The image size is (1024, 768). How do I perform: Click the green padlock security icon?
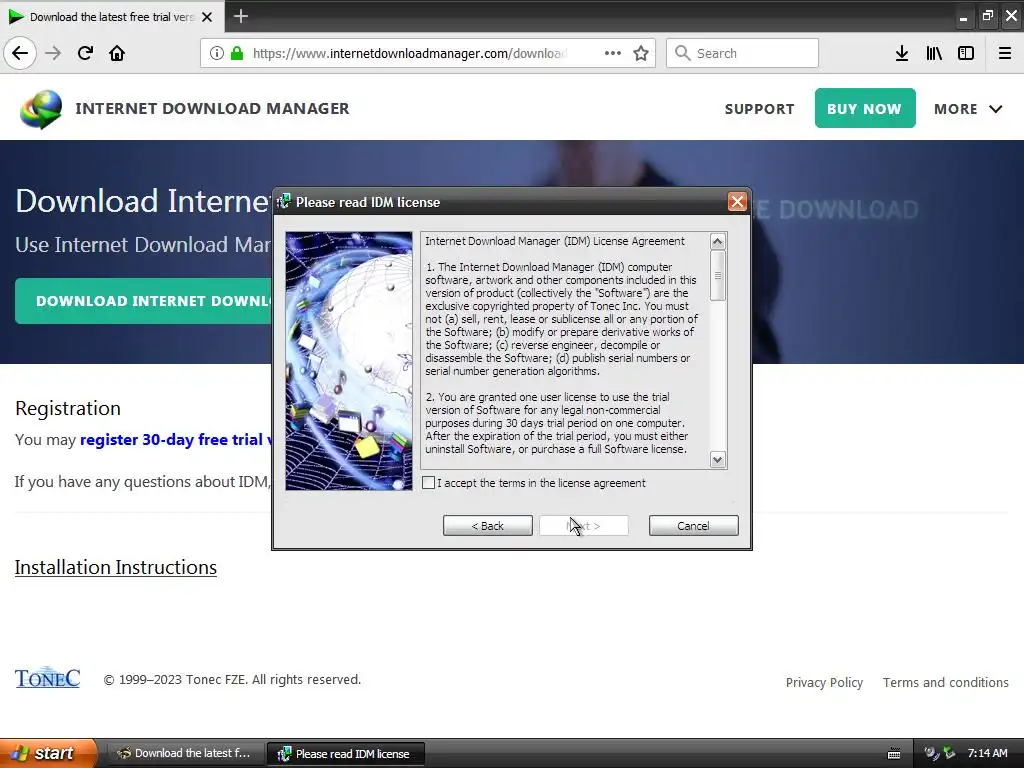pyautogui.click(x=236, y=53)
